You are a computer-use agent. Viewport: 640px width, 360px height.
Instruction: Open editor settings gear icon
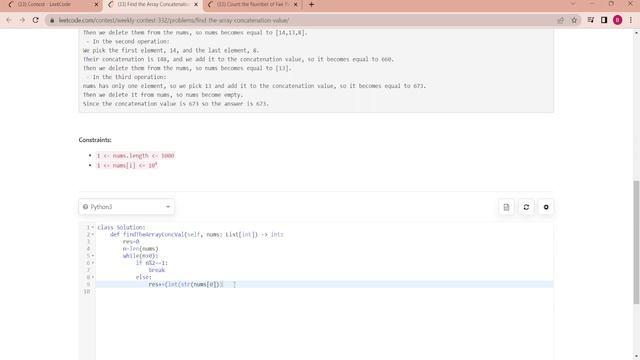click(546, 207)
